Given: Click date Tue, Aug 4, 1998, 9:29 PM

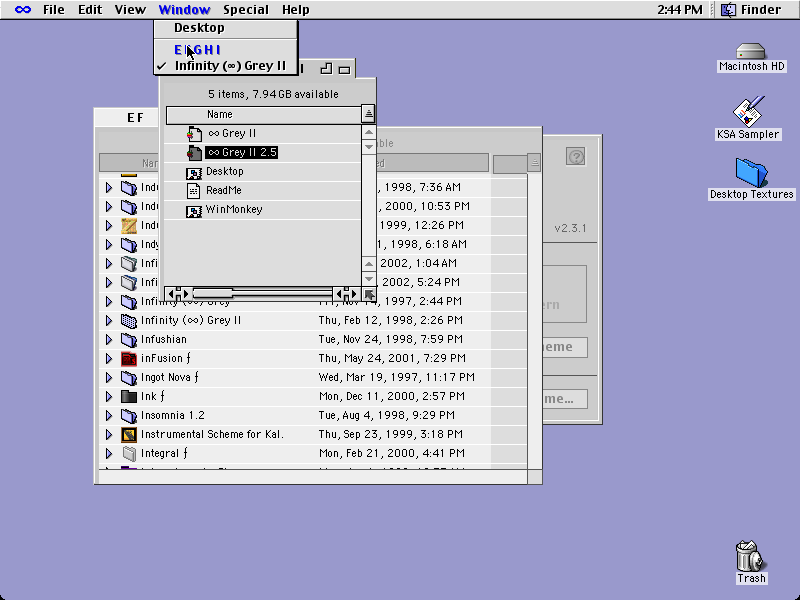Looking at the screenshot, I should coord(387,415).
